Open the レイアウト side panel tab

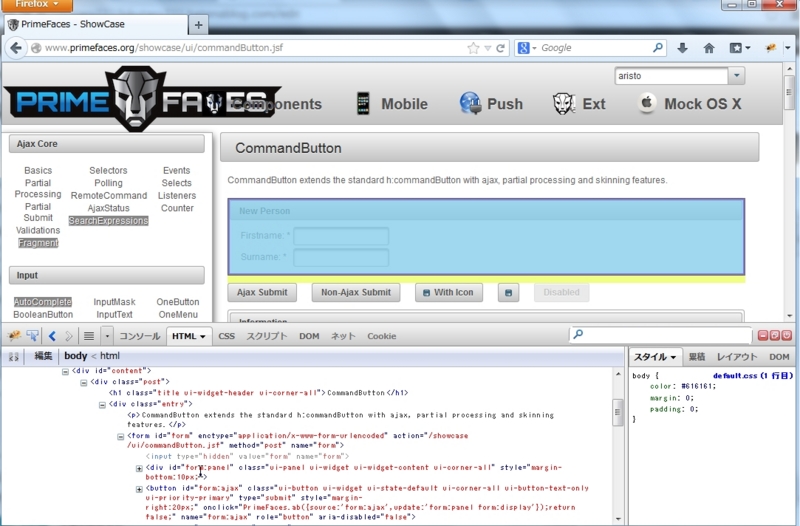[737, 357]
